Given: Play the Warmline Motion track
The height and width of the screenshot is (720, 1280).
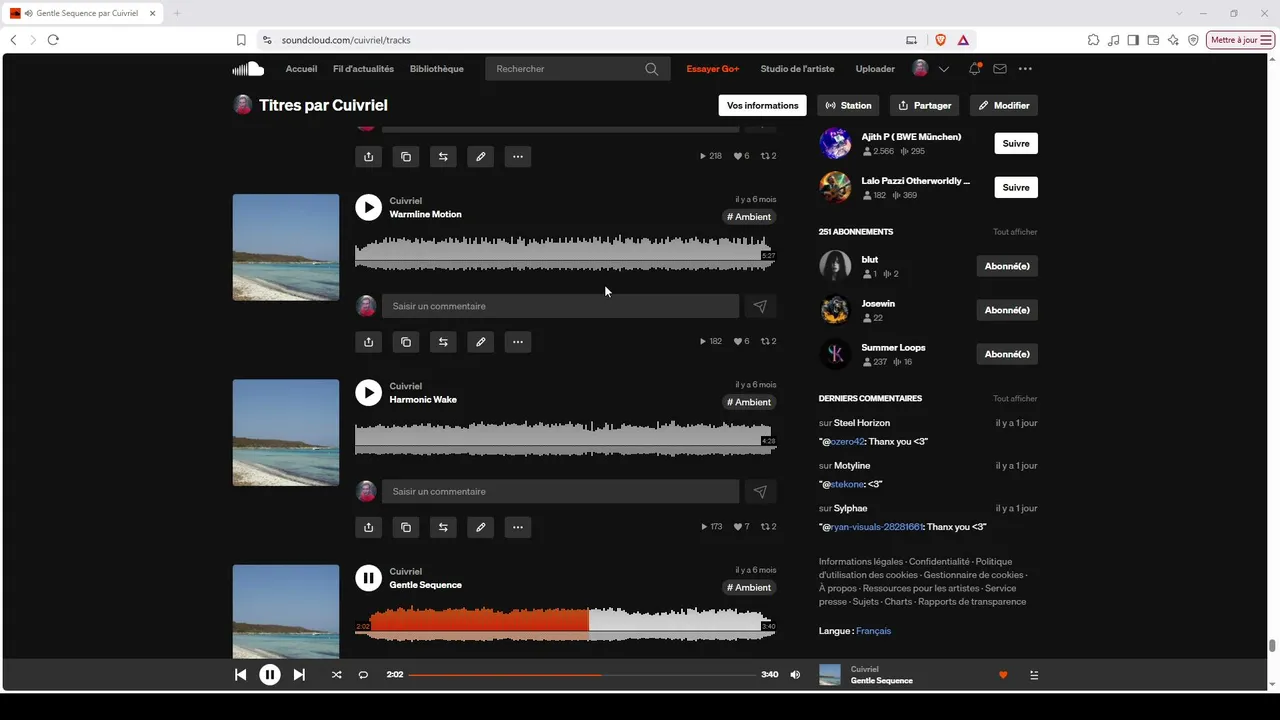Looking at the screenshot, I should [369, 207].
